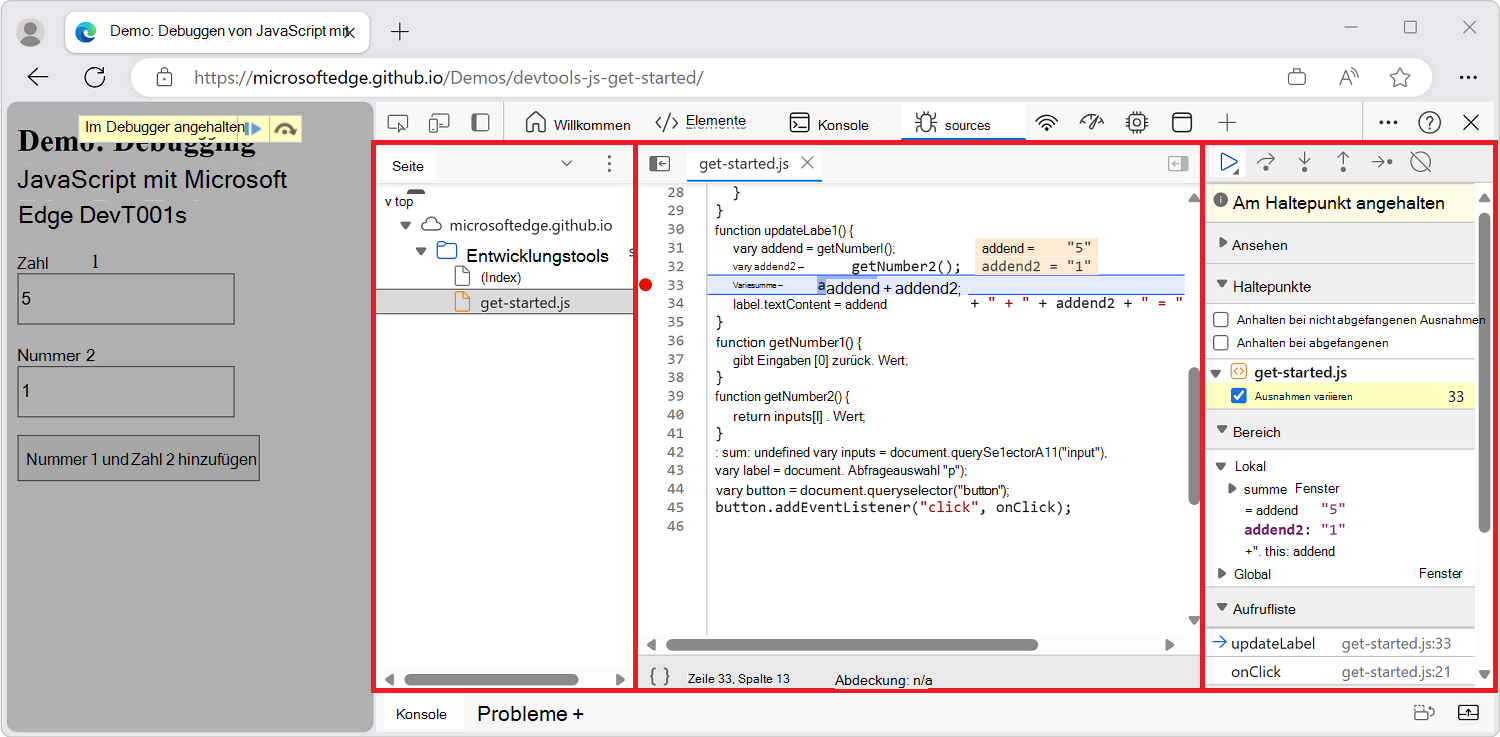The width and height of the screenshot is (1500, 737).
Task: Open the Elemente panel tab
Action: click(703, 120)
